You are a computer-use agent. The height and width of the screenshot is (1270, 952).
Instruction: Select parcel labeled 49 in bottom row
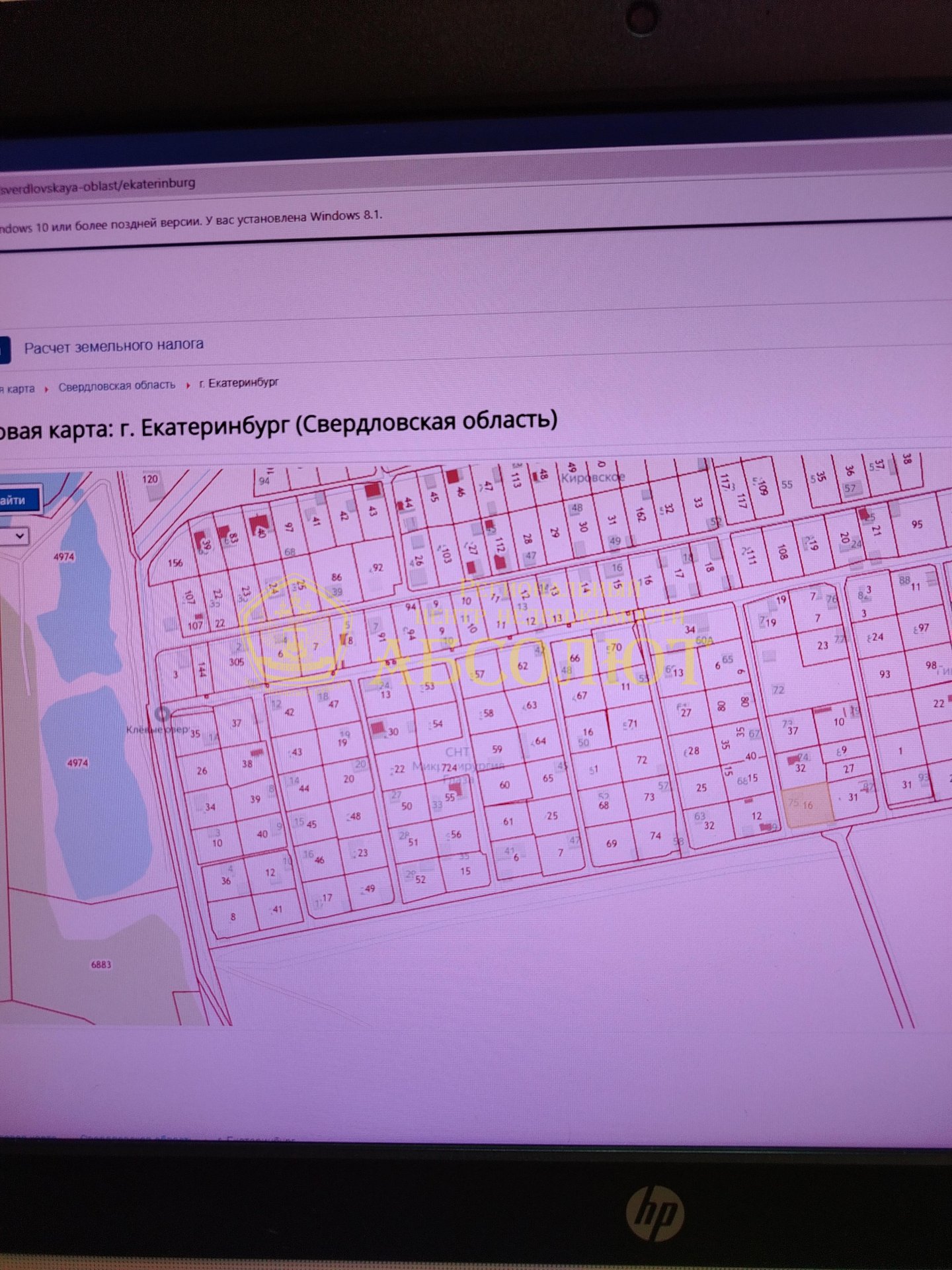pos(370,888)
